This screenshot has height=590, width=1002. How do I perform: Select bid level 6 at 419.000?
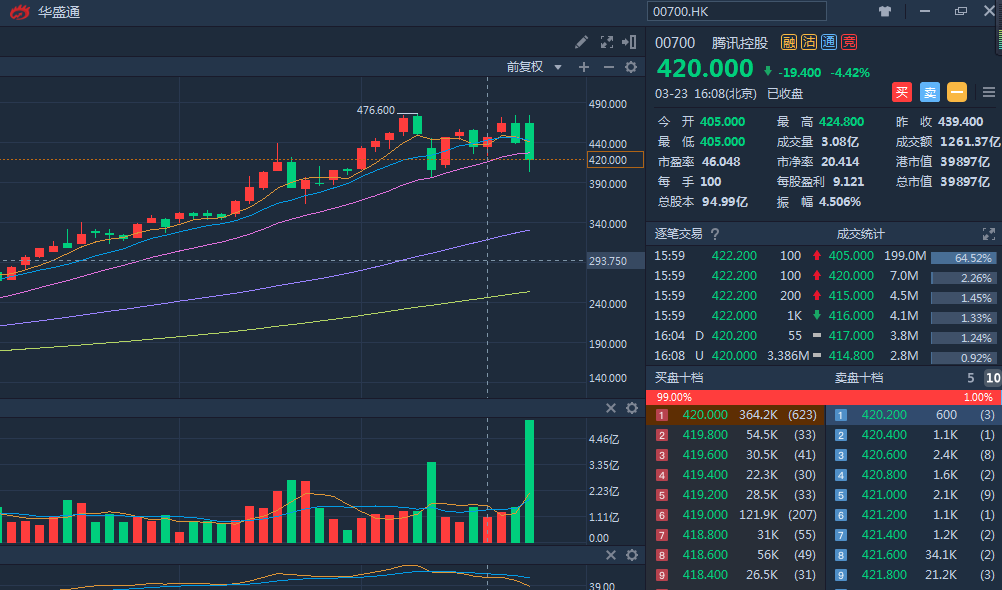click(x=736, y=515)
